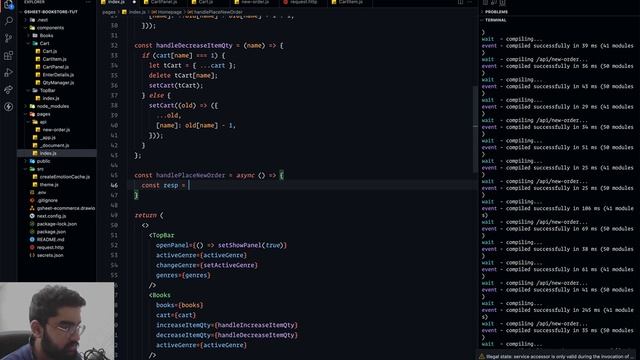Place cursor on line 46 after const resp =
This screenshot has width=640, height=360.
pyautogui.click(x=189, y=185)
